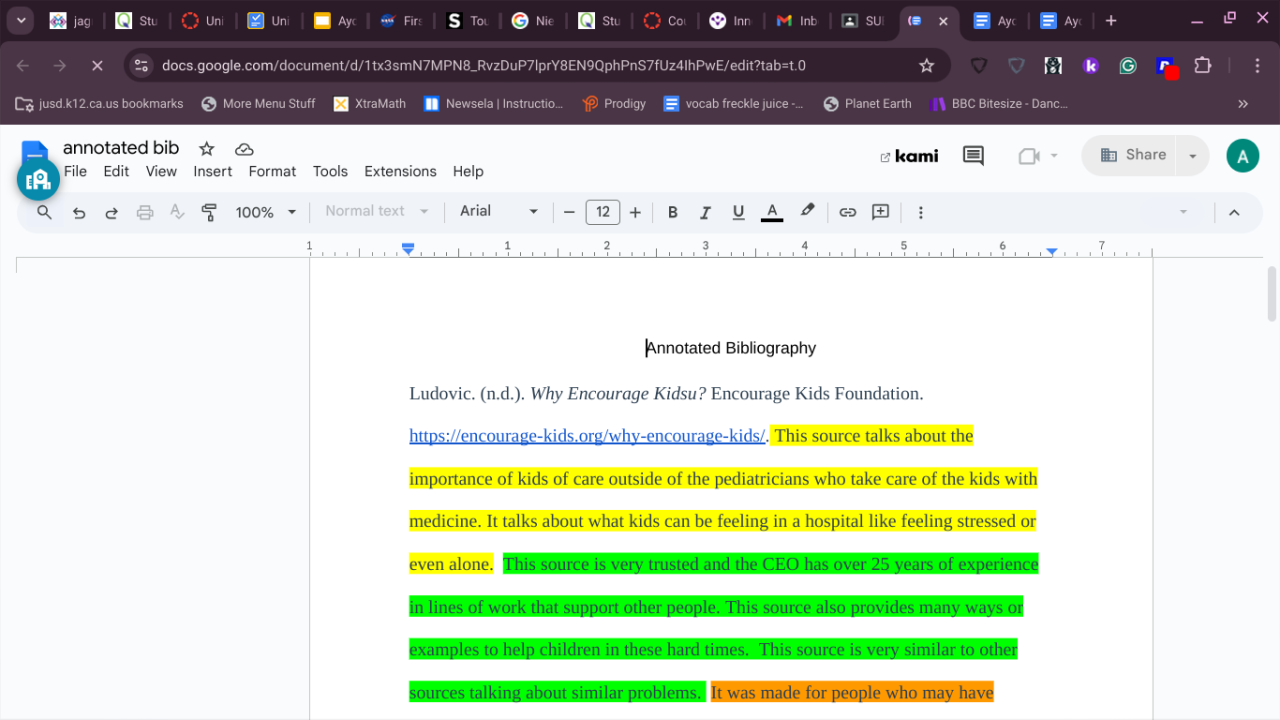Screen dimensions: 1280x720
Task: Click the Undo arrow in toolbar
Action: pyautogui.click(x=79, y=212)
